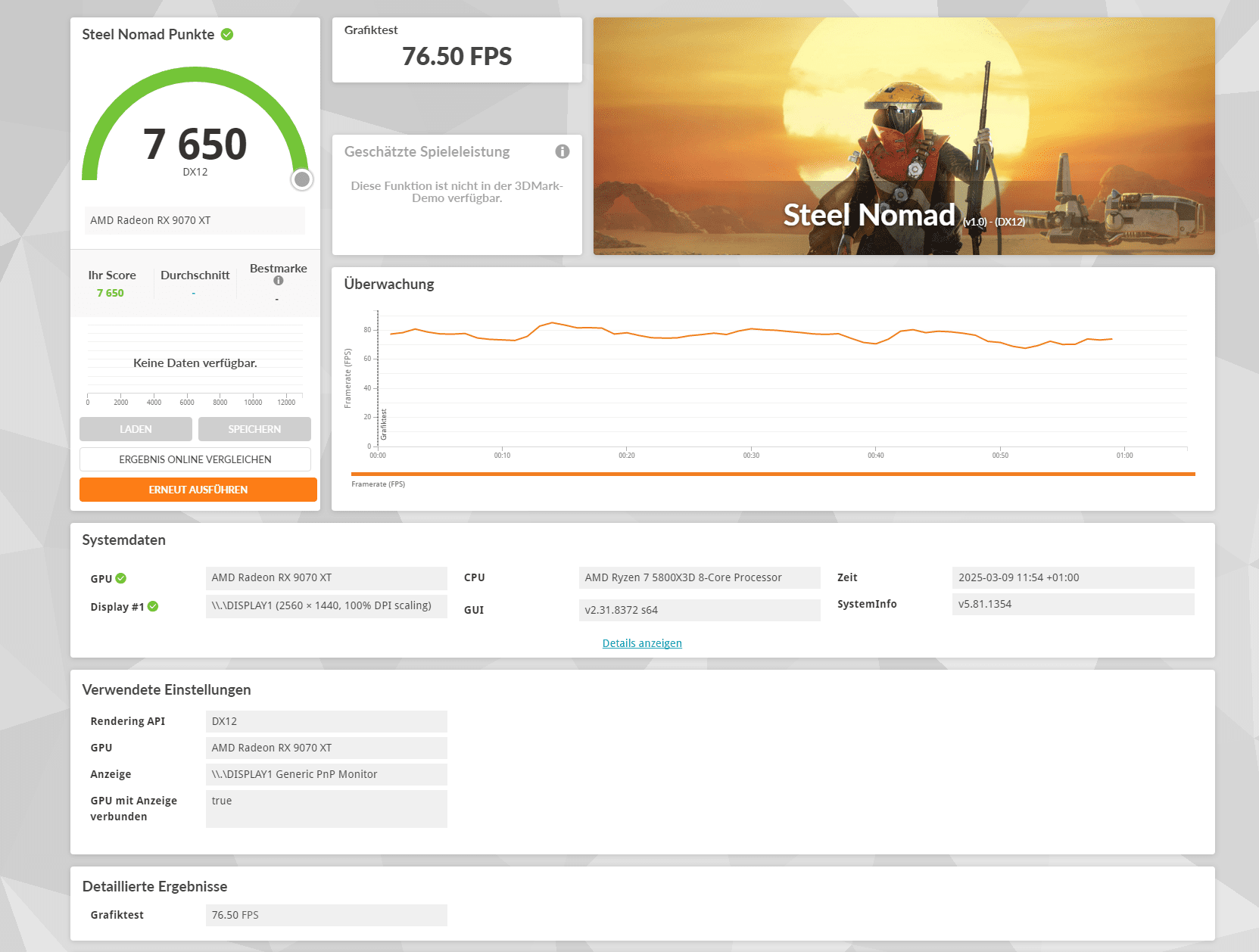Click the info icon under Bestmarke

pyautogui.click(x=279, y=281)
